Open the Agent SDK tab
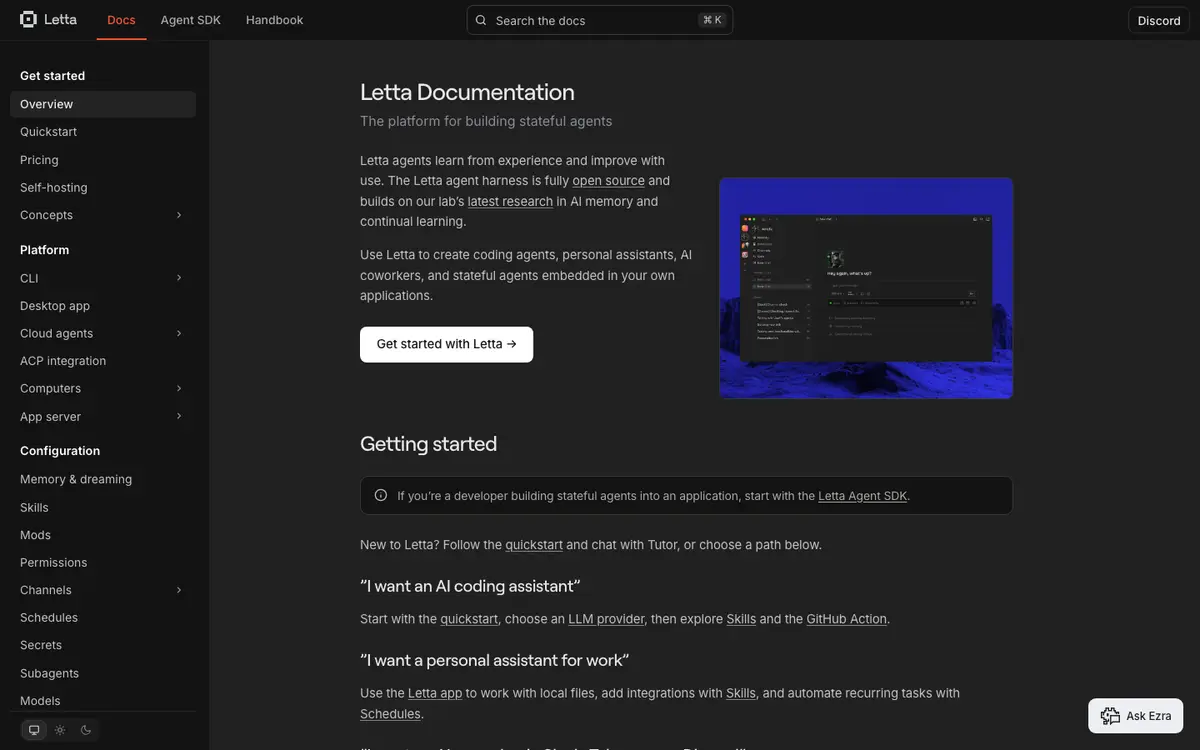The width and height of the screenshot is (1200, 750). [191, 20]
